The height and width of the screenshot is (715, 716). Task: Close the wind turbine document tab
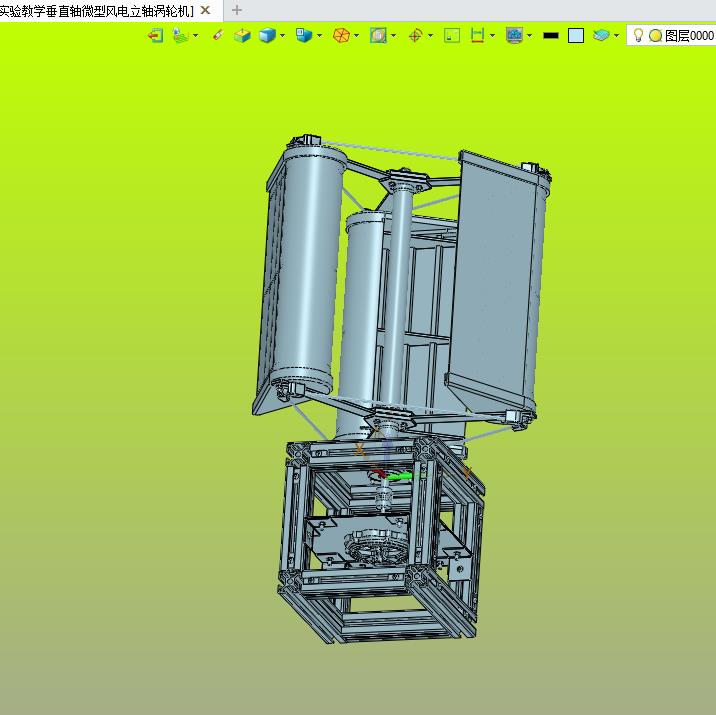[205, 10]
